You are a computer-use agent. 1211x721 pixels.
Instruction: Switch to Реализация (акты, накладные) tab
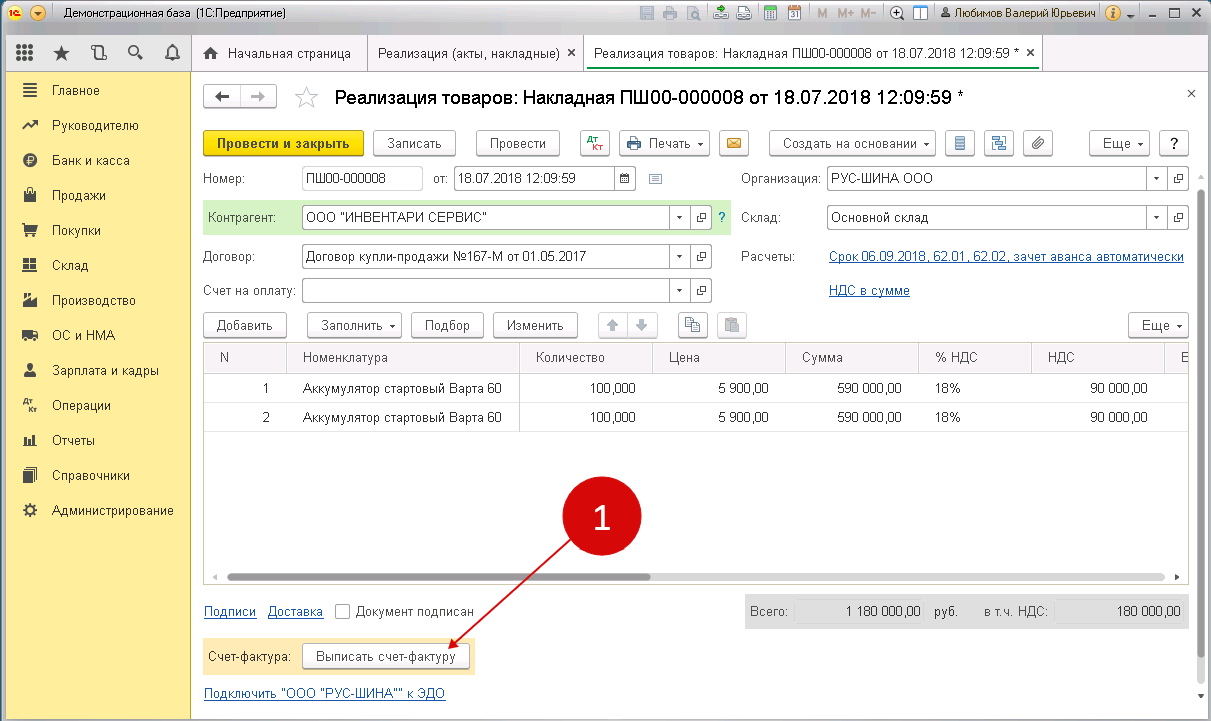[x=469, y=53]
